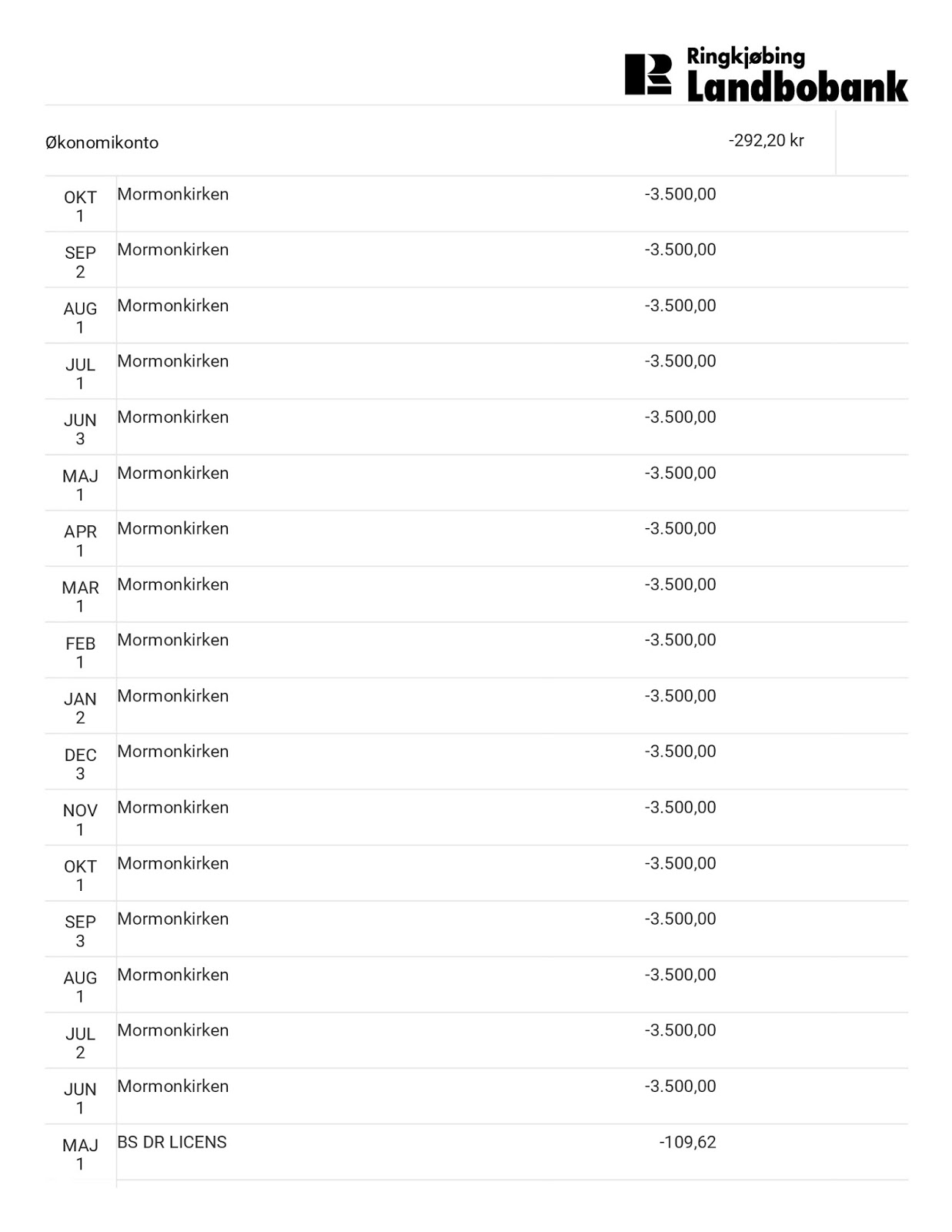Select the Økonomikonto account heading
The height and width of the screenshot is (1232, 952).
pyautogui.click(x=102, y=142)
